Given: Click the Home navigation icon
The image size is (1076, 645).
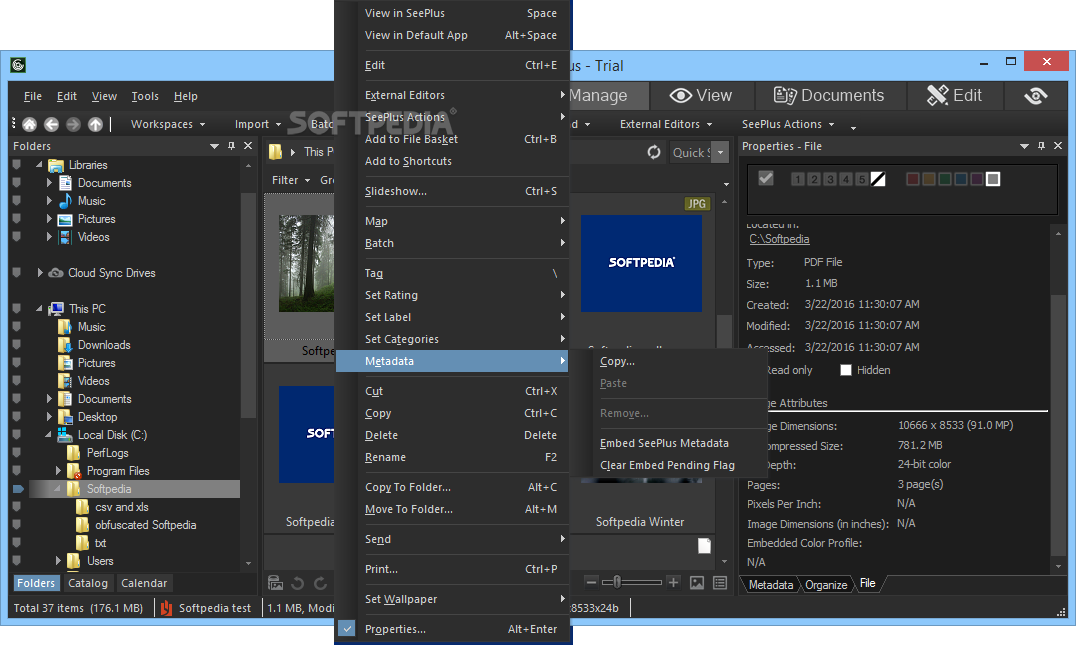Looking at the screenshot, I should [30, 124].
